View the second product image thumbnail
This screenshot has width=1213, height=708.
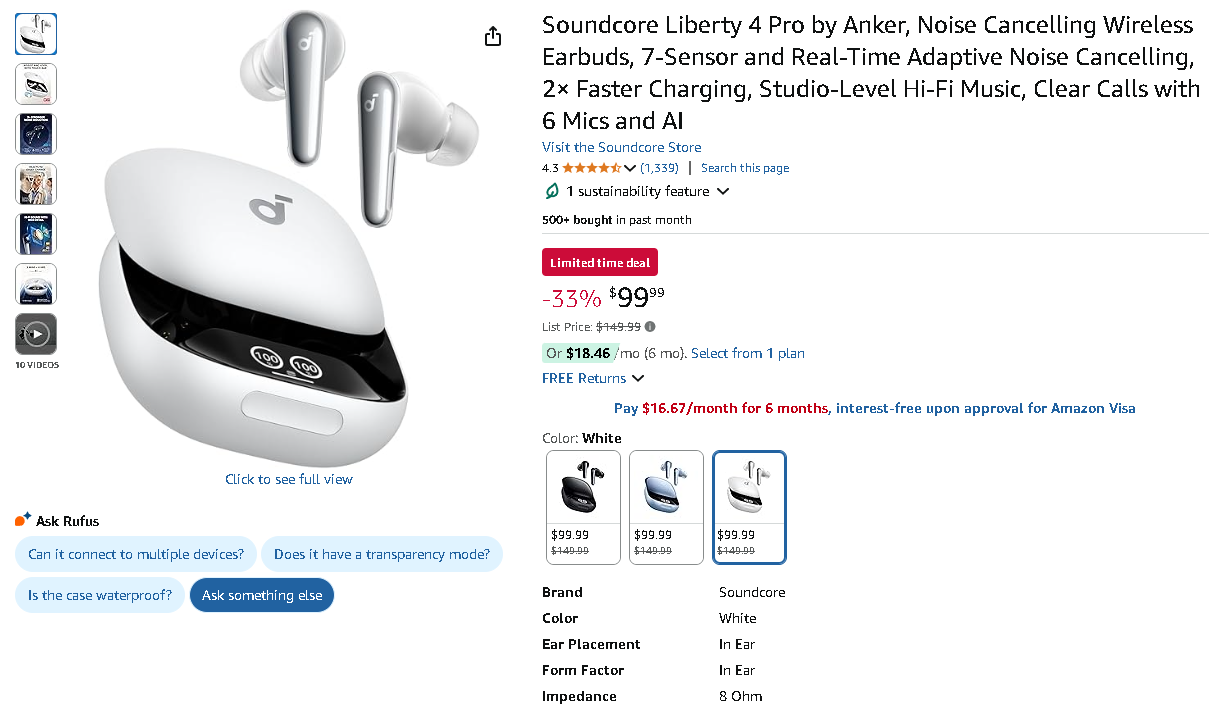36,84
